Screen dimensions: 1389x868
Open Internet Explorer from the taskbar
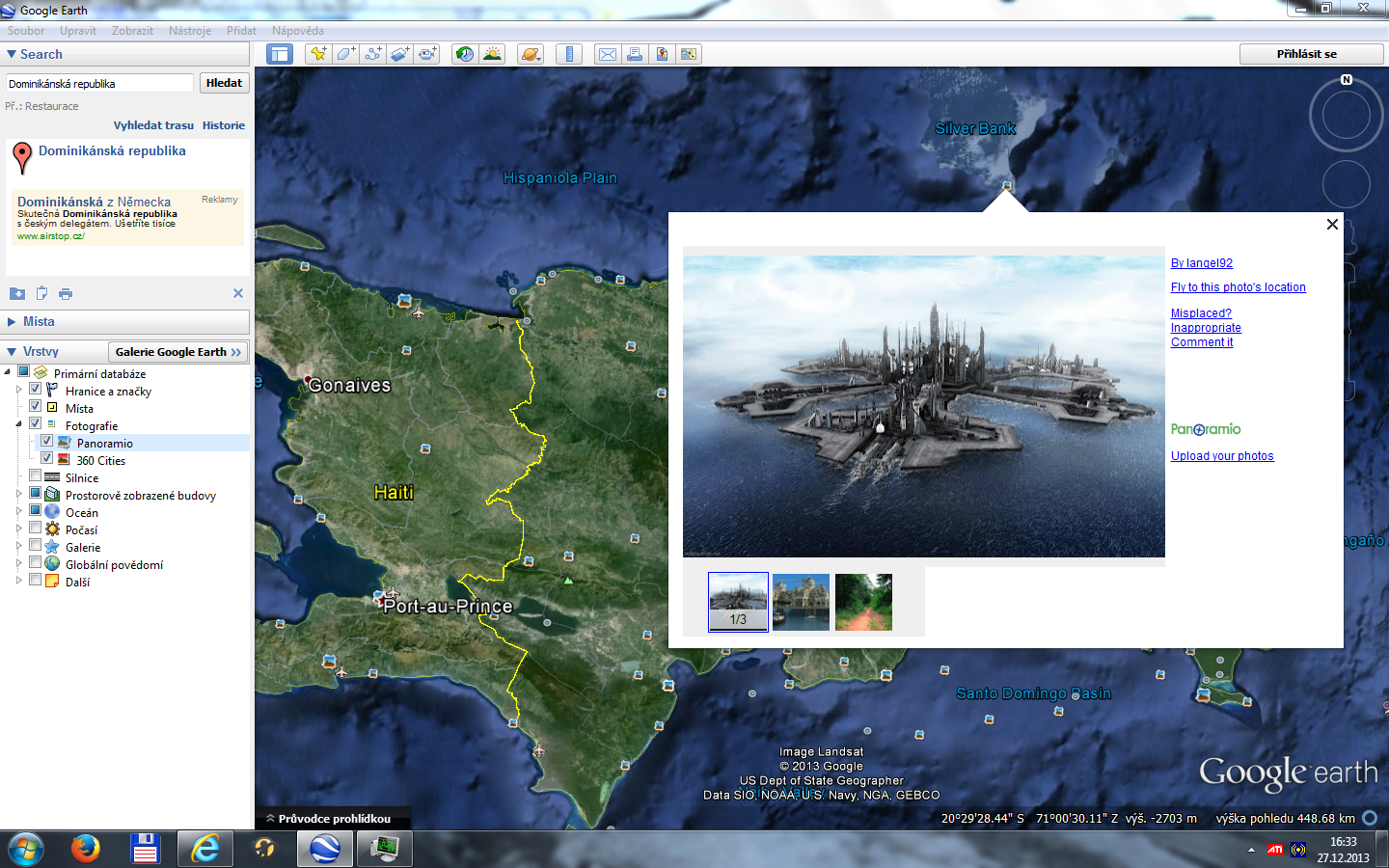(205, 849)
